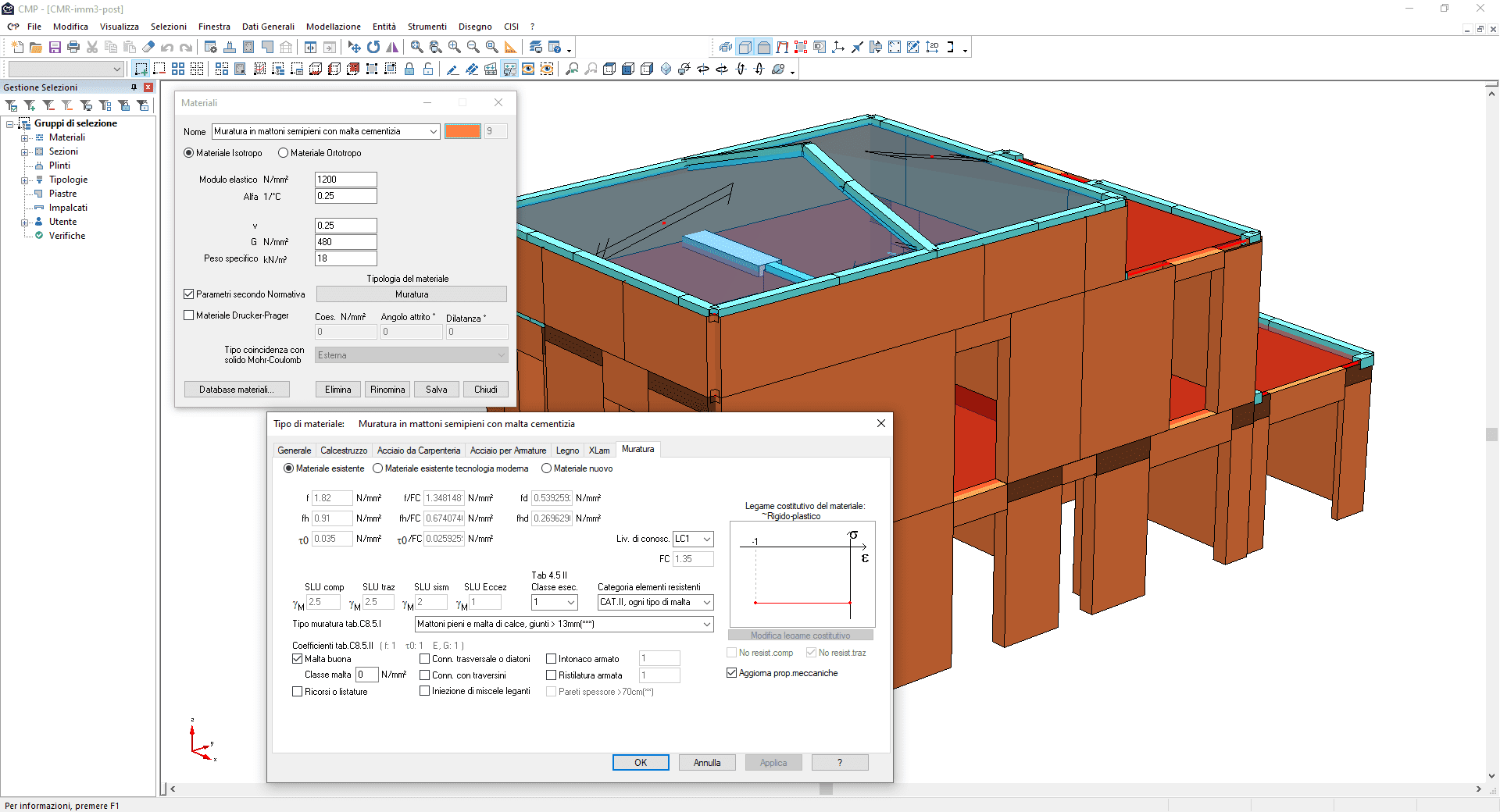Select Materiale nuovo radio button
The width and height of the screenshot is (1500, 812).
pos(546,468)
